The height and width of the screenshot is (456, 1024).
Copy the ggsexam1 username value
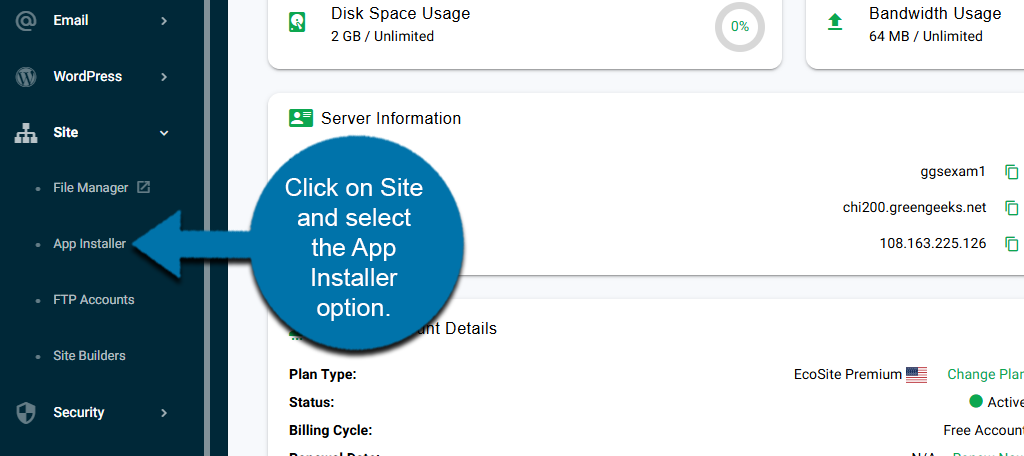tap(1011, 172)
